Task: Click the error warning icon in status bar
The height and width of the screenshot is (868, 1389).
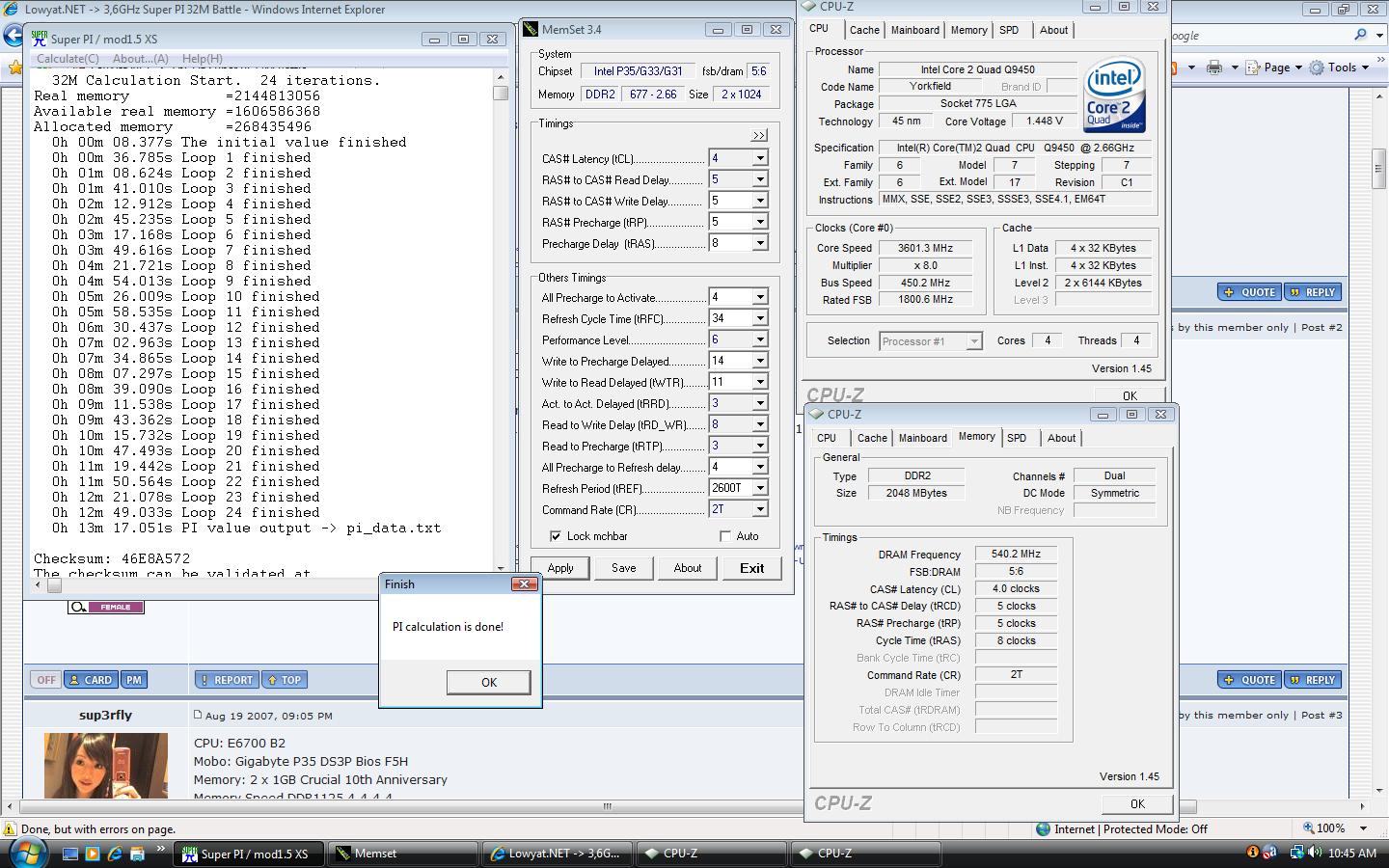Action: pos(10,828)
